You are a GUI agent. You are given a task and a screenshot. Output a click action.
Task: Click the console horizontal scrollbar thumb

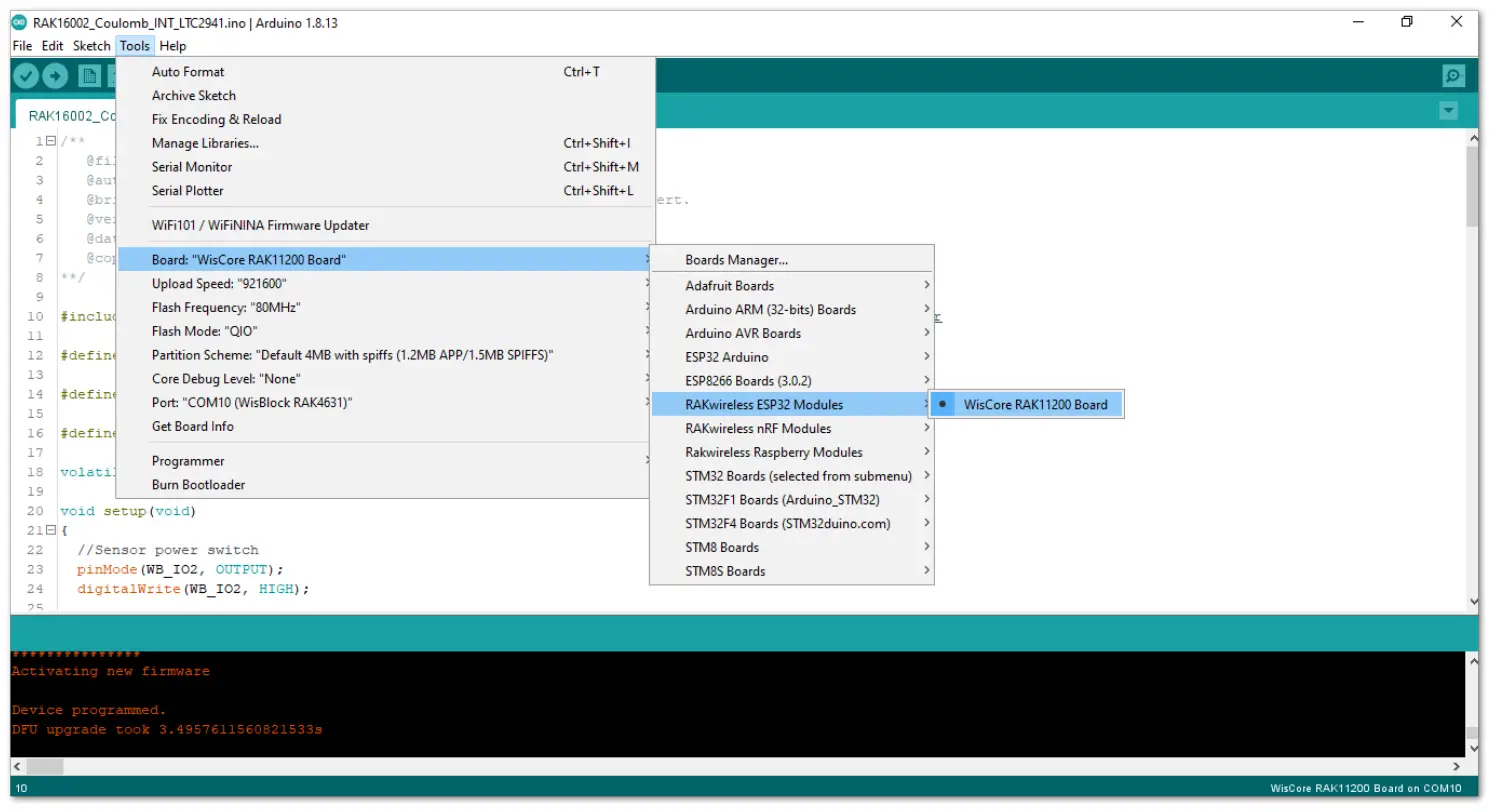(x=45, y=766)
